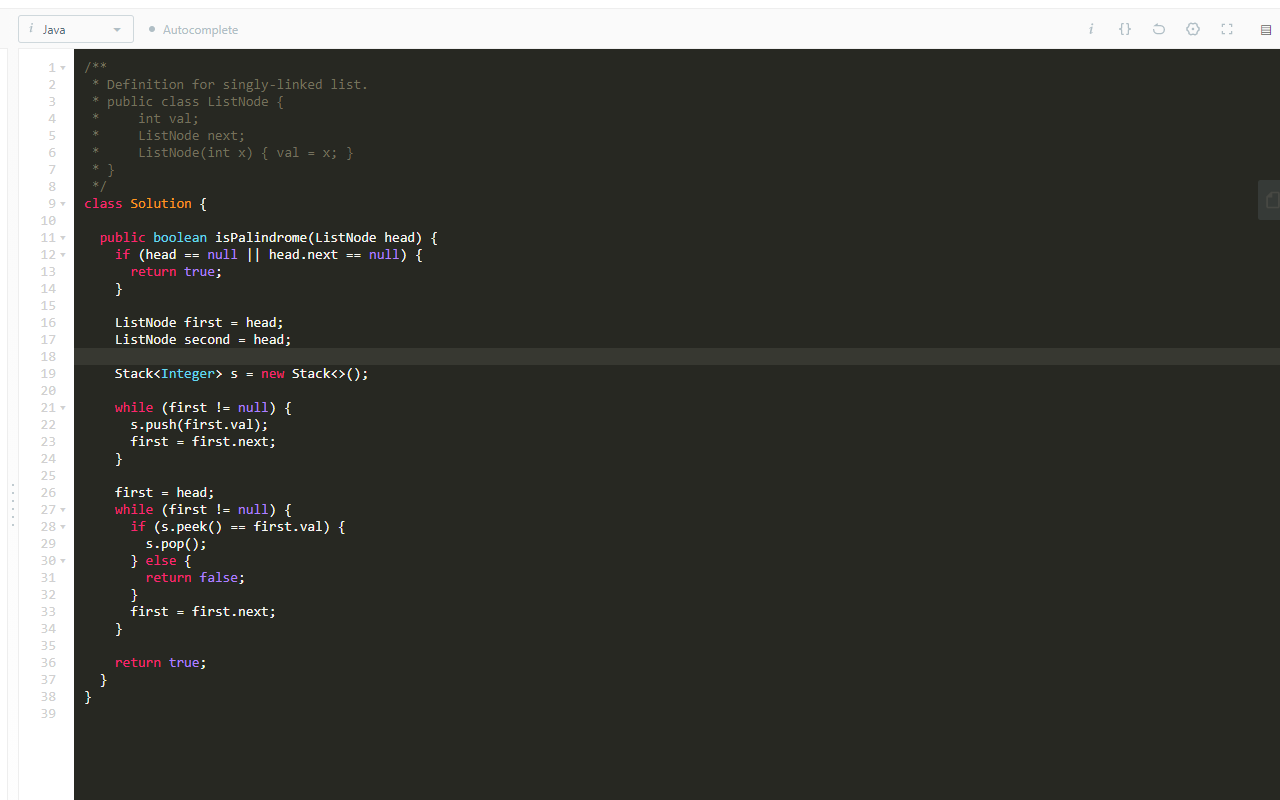Viewport: 1280px width, 800px height.
Task: Click 'if (head == null || head.next == null)' line
Action: click(269, 254)
